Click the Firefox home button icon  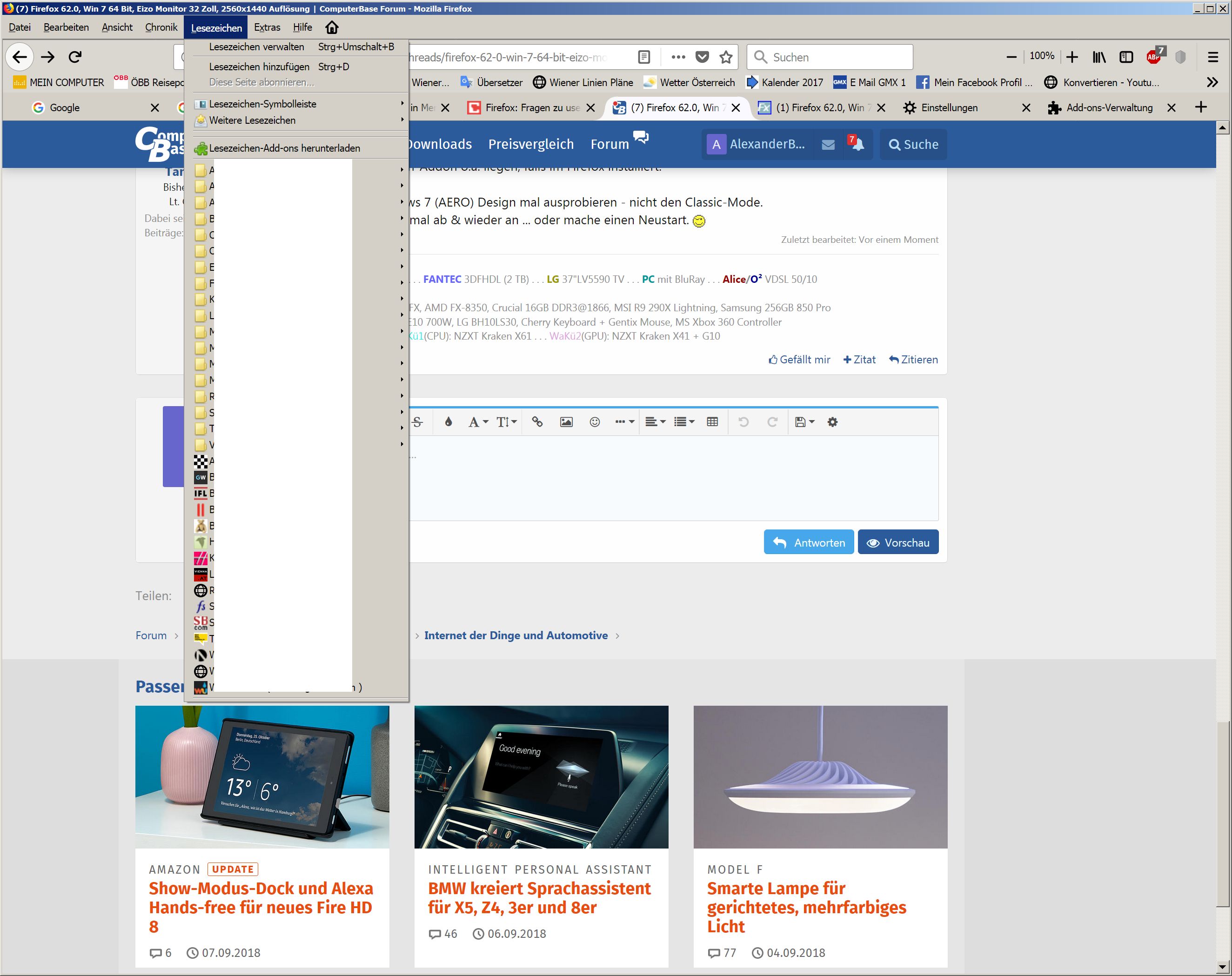pos(331,27)
